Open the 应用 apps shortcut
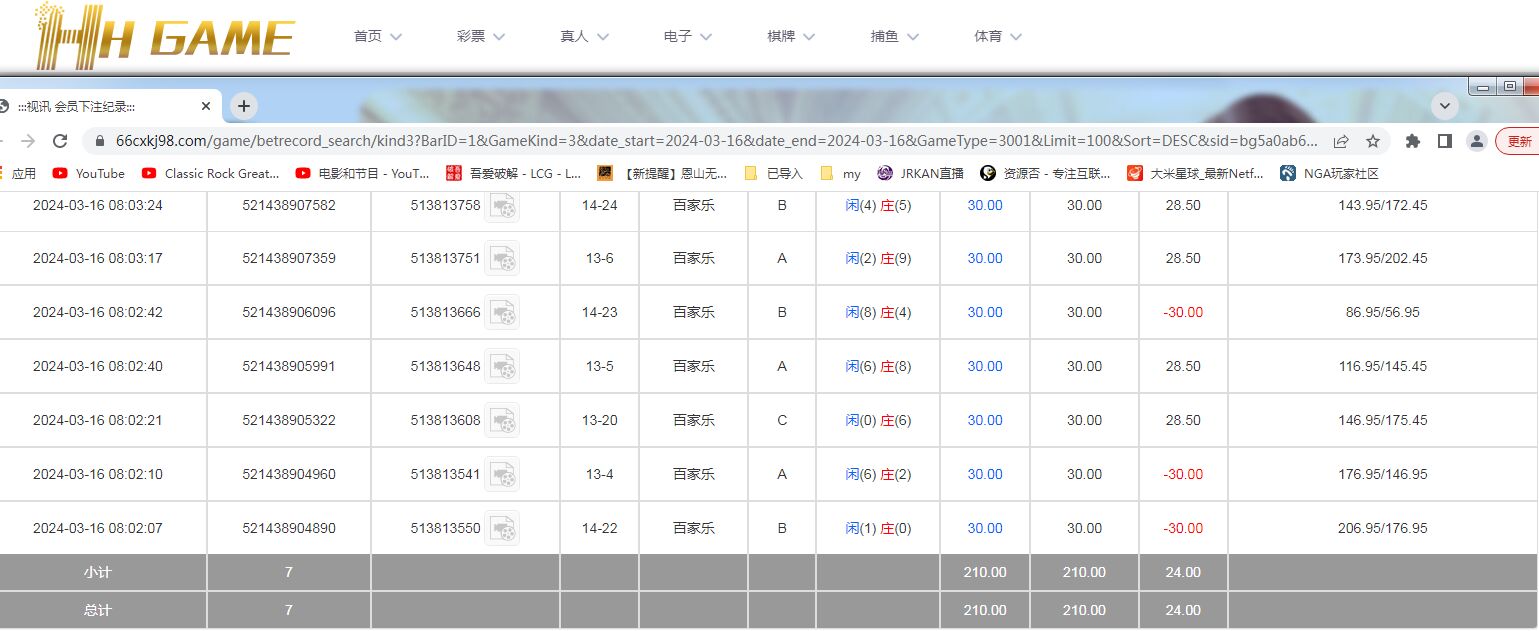1539x631 pixels. [x=18, y=173]
